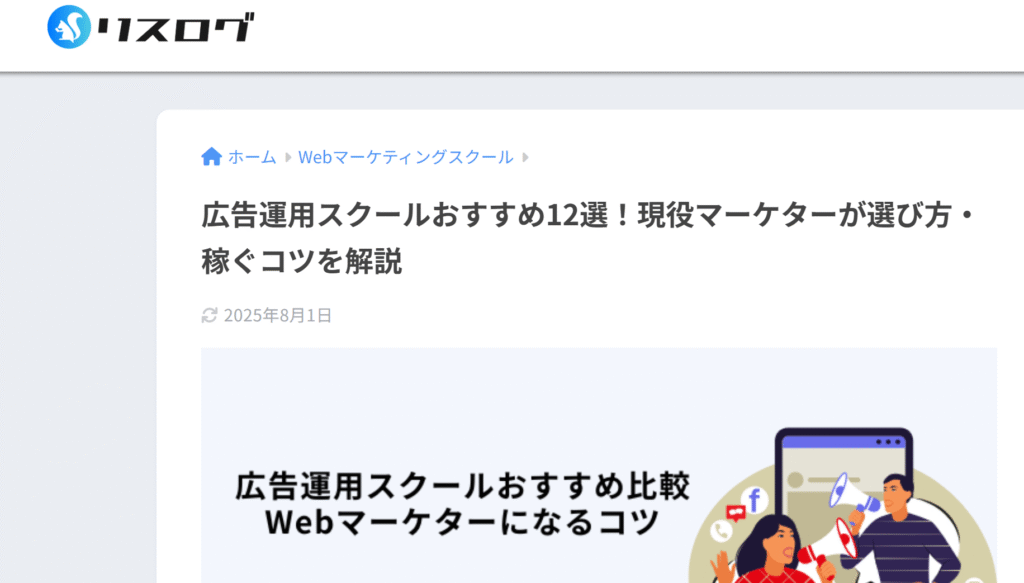Image resolution: width=1024 pixels, height=583 pixels.
Task: Select the article title 広告運用スクールおすすめ12選
Action: (x=588, y=238)
